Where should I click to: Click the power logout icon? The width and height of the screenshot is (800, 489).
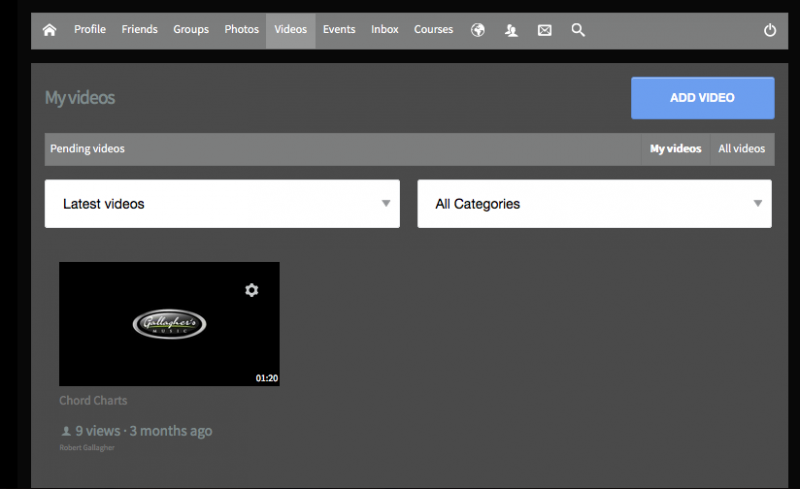pyautogui.click(x=769, y=30)
